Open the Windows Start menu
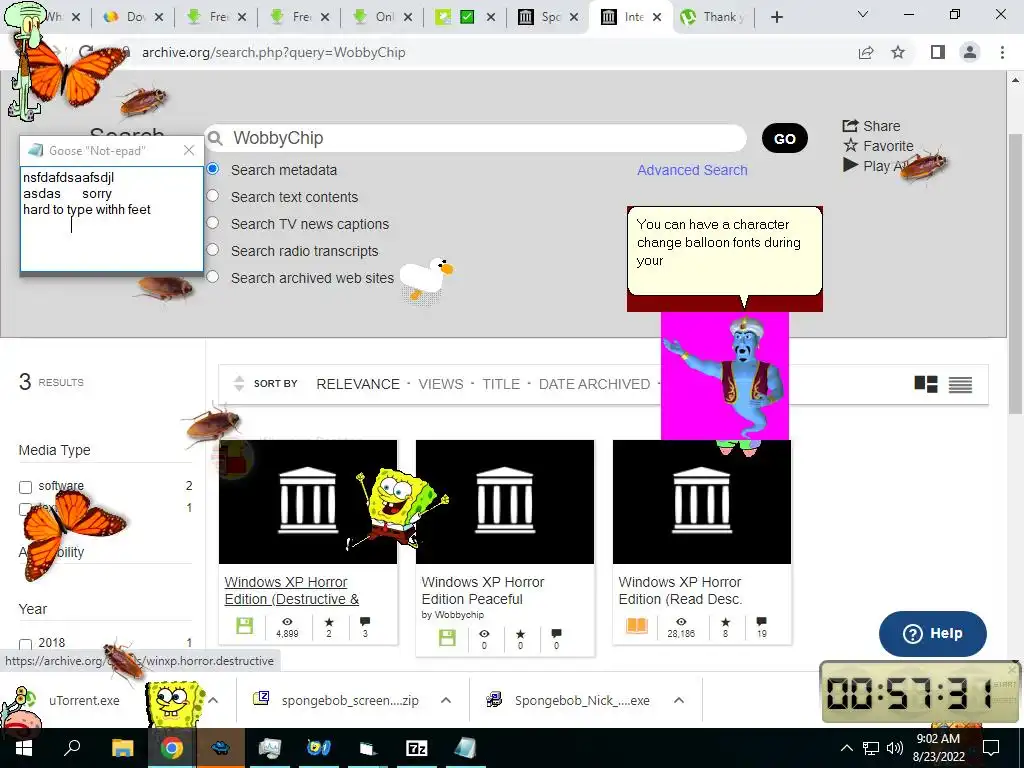 coord(22,748)
